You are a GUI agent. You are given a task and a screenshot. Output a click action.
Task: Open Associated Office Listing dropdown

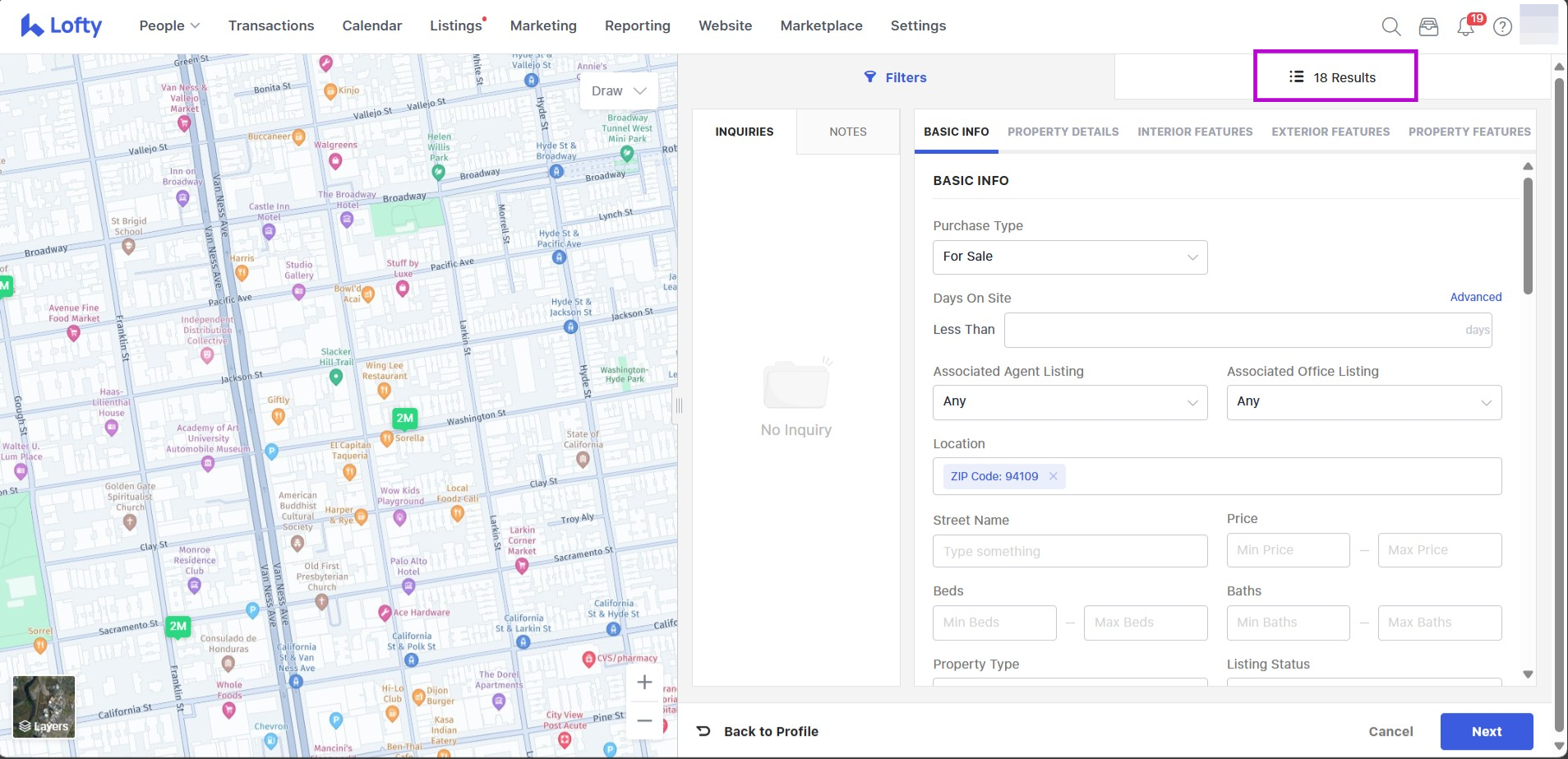click(x=1363, y=401)
